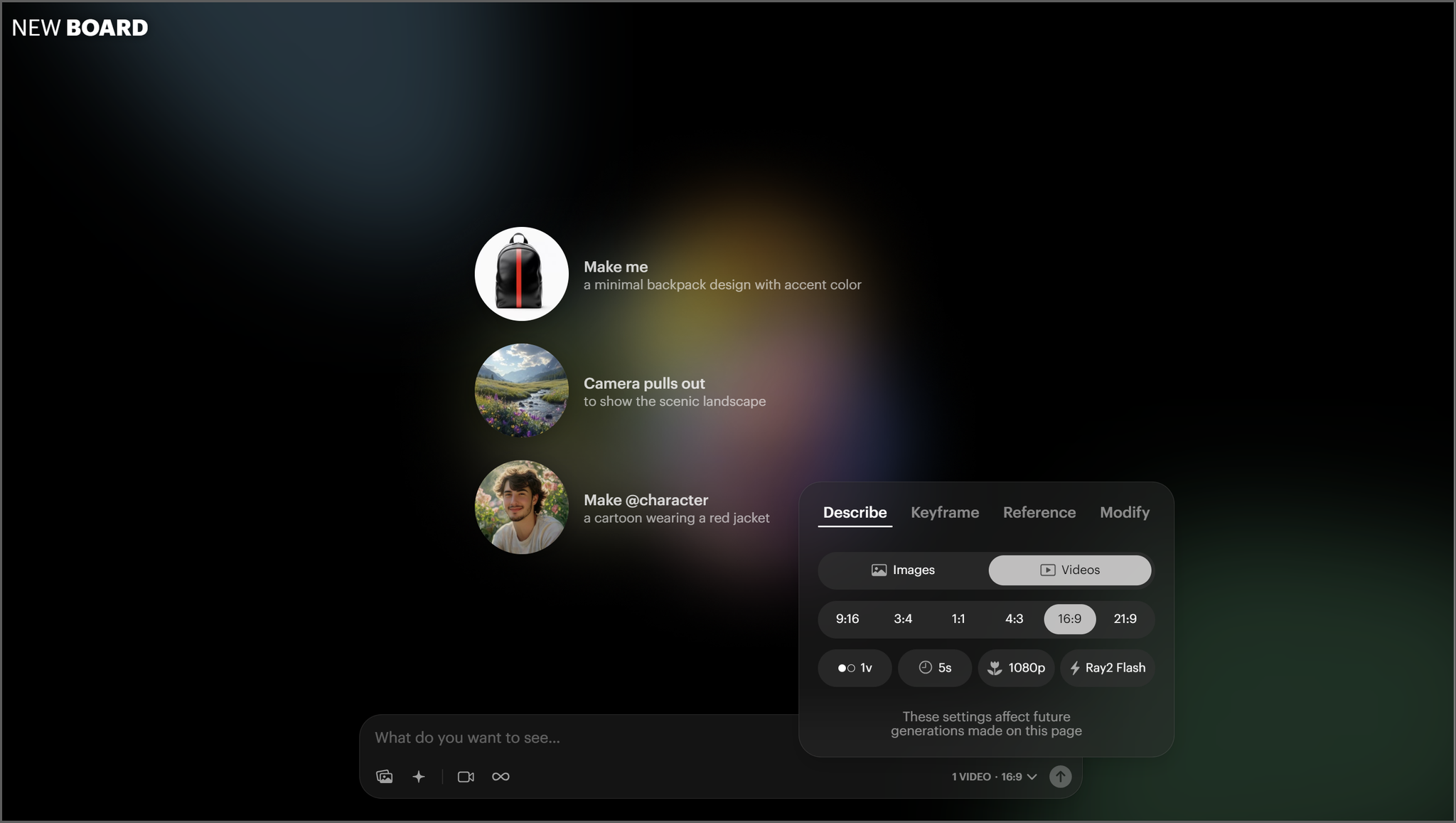The height and width of the screenshot is (823, 1456).
Task: Select the 'Make @character' suggestion text
Action: (x=676, y=509)
